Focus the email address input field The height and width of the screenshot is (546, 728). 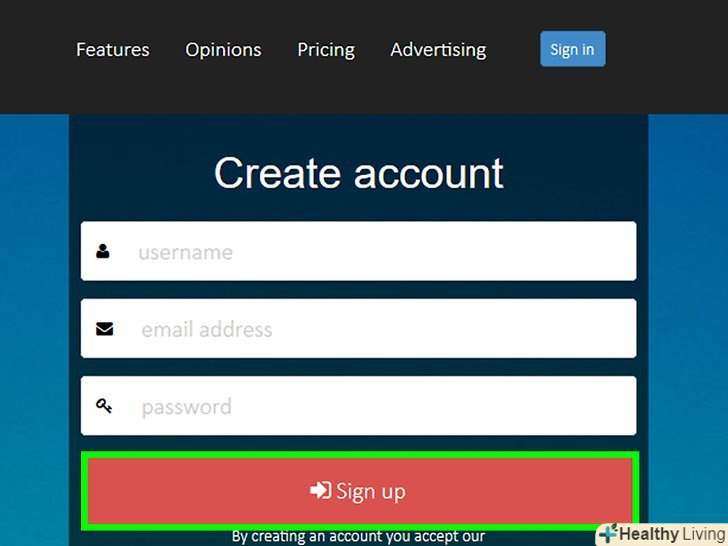(358, 329)
